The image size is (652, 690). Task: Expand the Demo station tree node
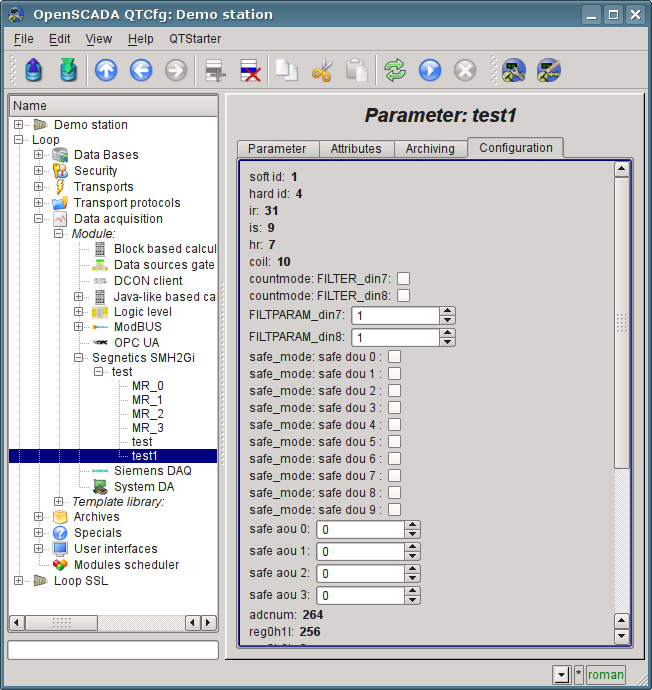pyautogui.click(x=19, y=125)
